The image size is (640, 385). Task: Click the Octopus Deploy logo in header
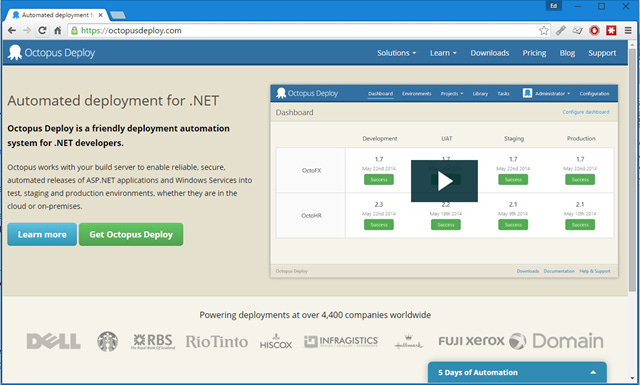[x=51, y=53]
